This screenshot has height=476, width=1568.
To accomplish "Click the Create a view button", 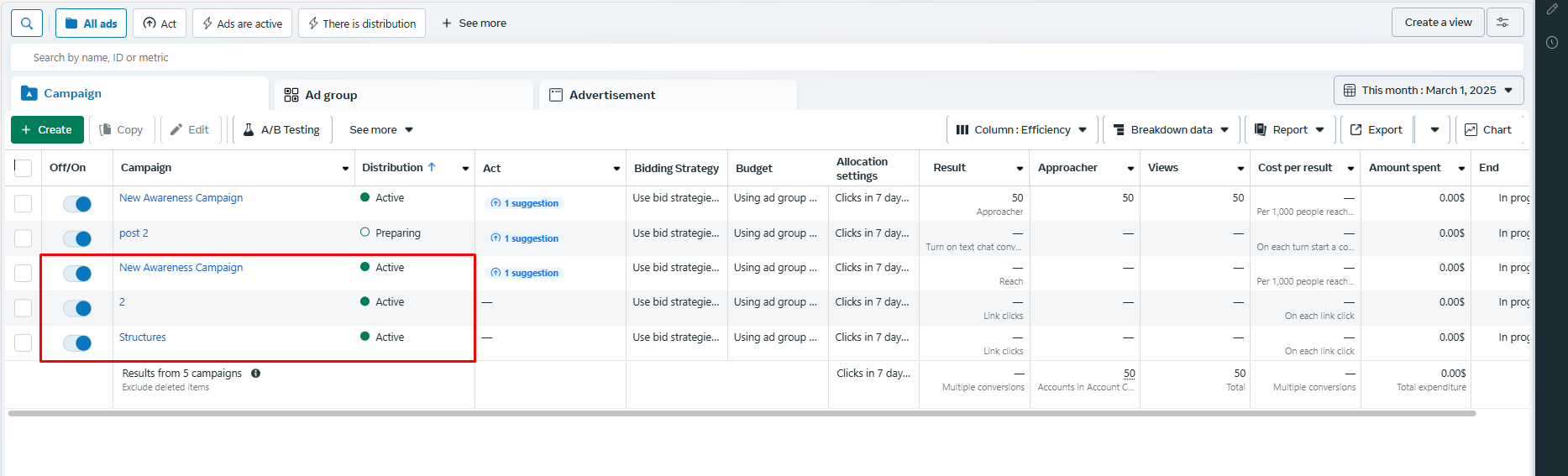I will click(1438, 23).
